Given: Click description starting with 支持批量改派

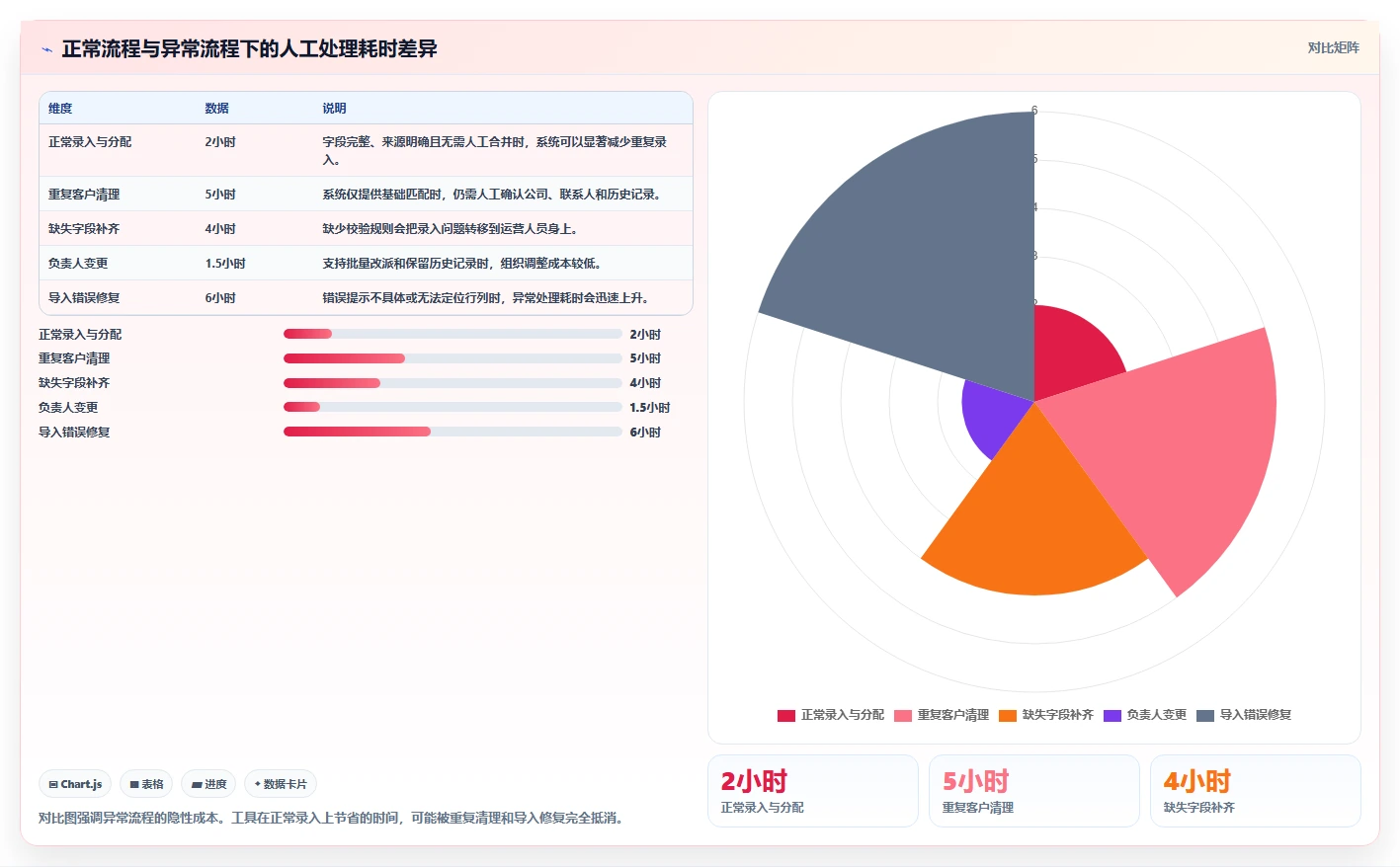Looking at the screenshot, I should coord(462,264).
